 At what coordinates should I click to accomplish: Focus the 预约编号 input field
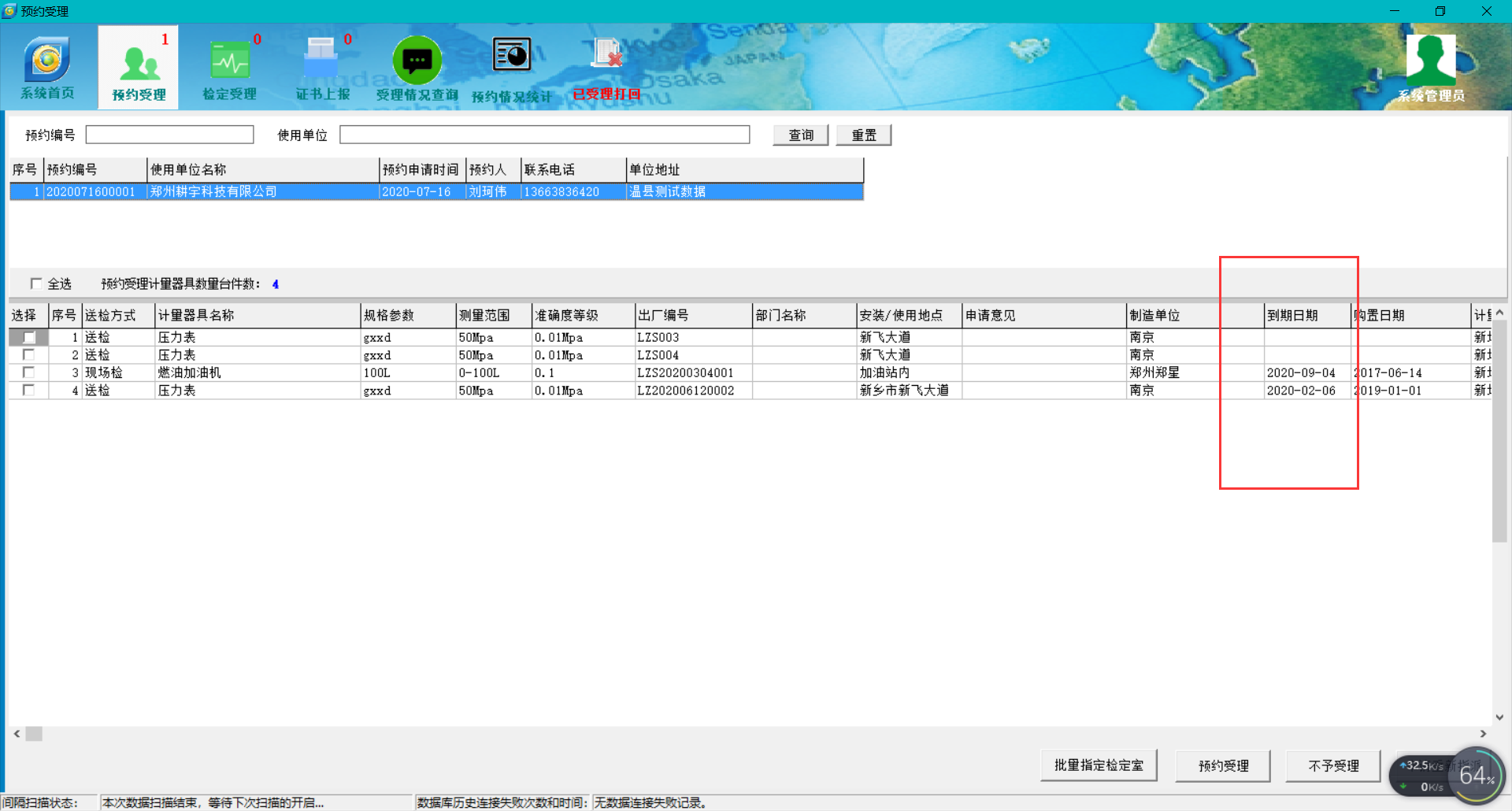pos(169,135)
